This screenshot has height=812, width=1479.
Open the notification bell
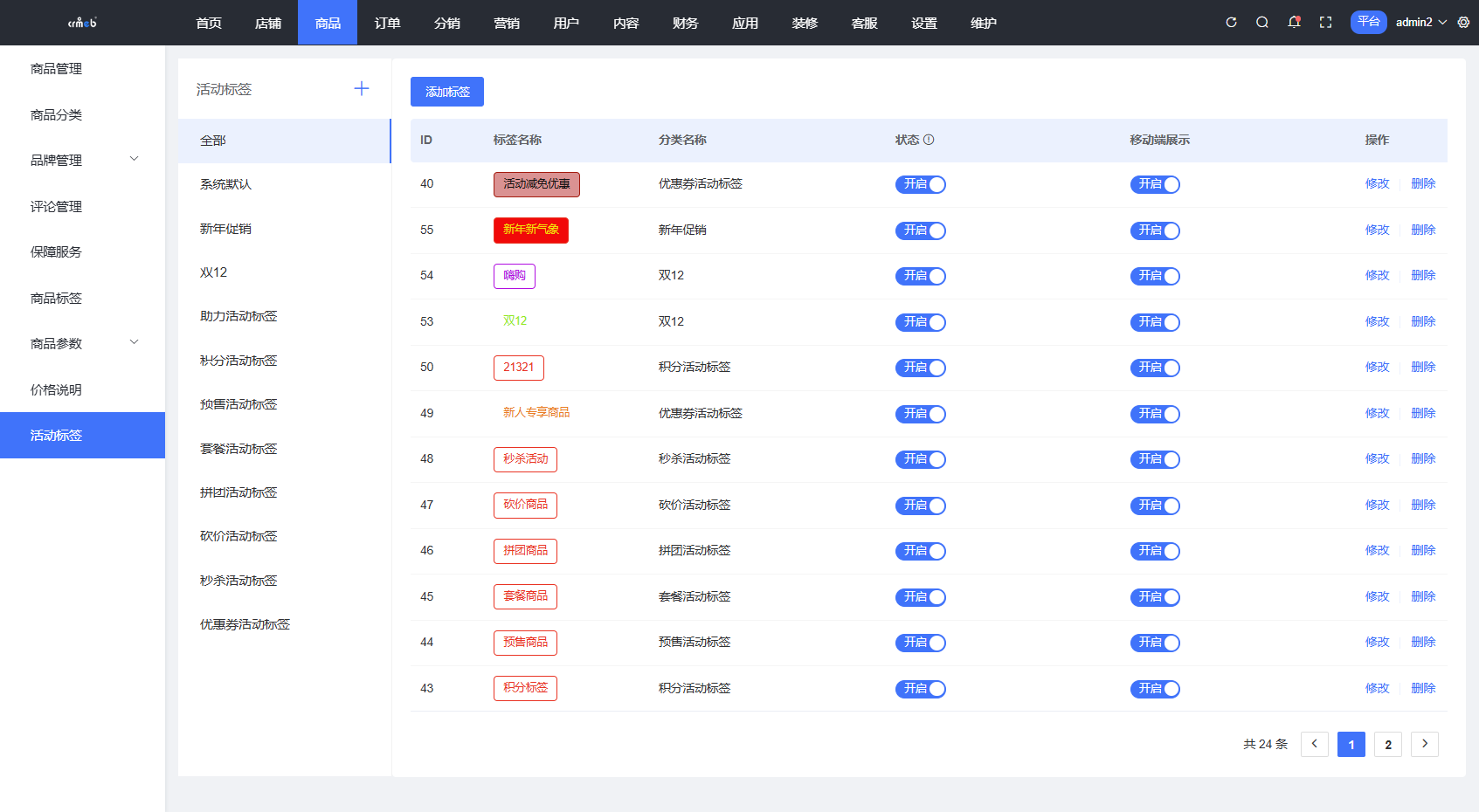(x=1294, y=23)
